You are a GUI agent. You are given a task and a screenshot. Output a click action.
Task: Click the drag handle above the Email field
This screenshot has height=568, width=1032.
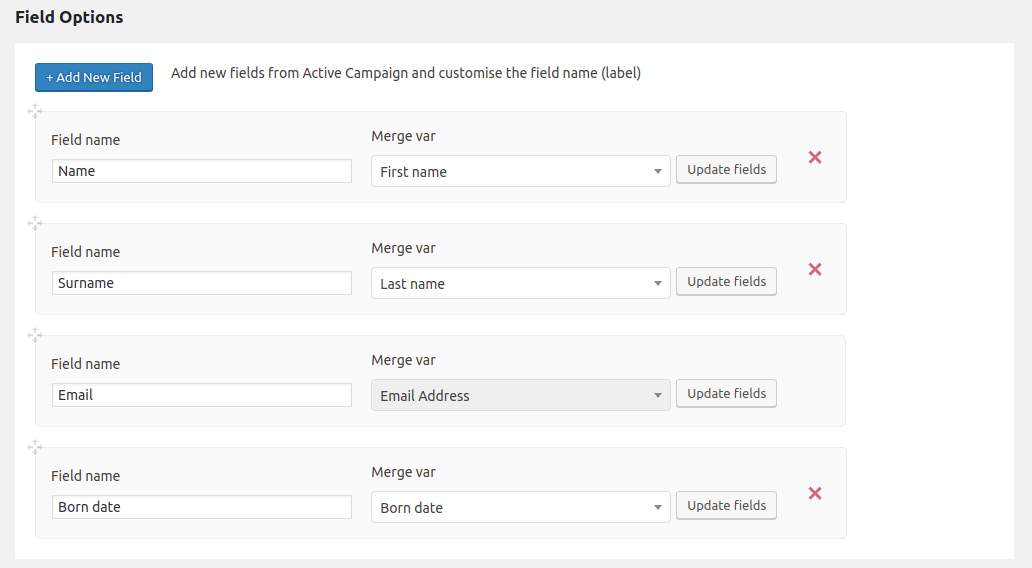coord(35,335)
